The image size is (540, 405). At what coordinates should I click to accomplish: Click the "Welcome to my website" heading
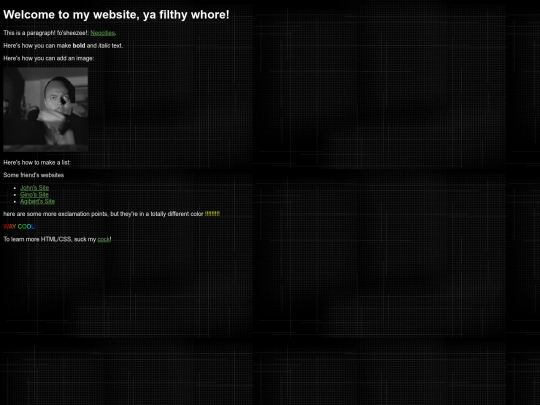click(x=116, y=15)
